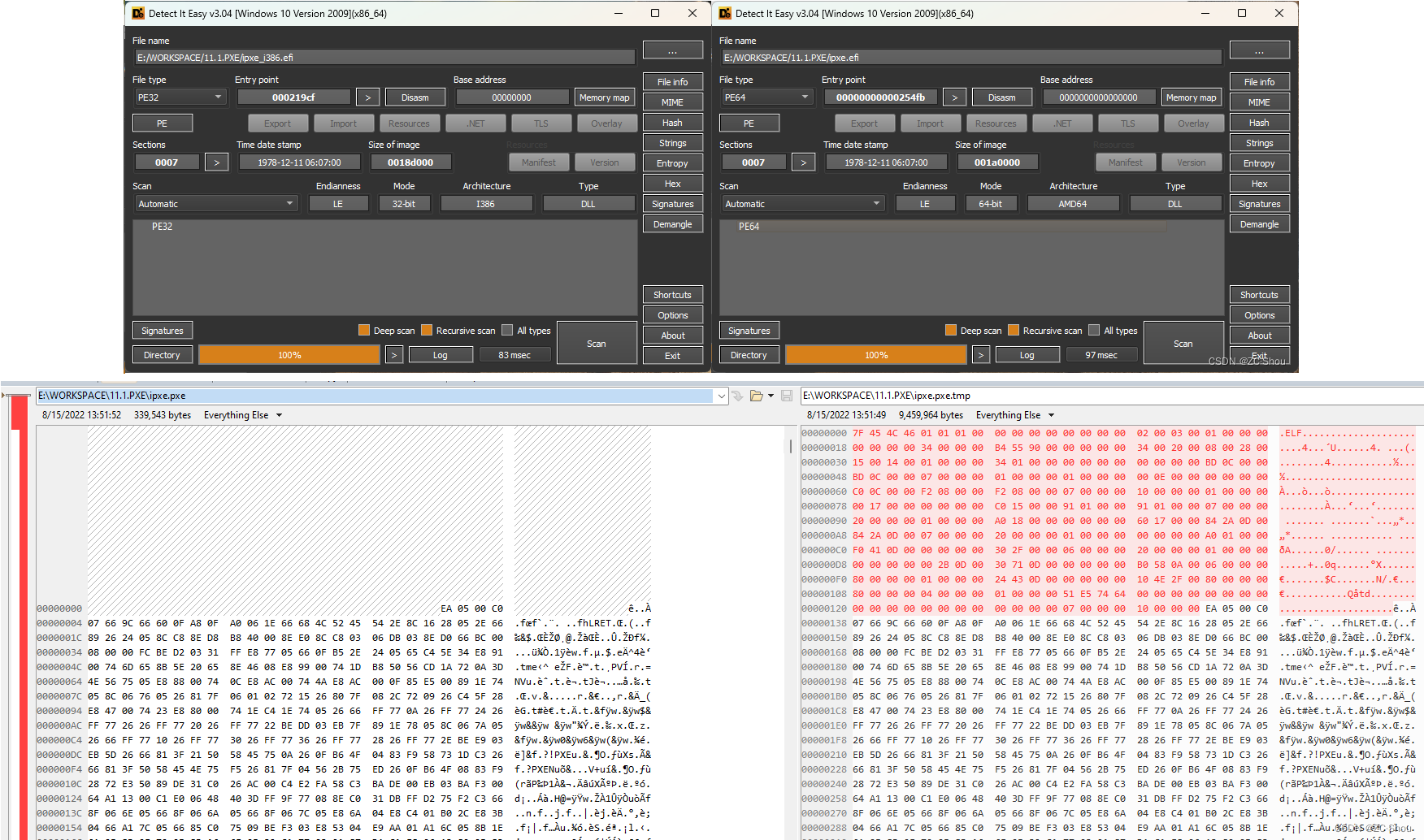
Task: Open the PE32 file type dropdown
Action: pos(180,97)
